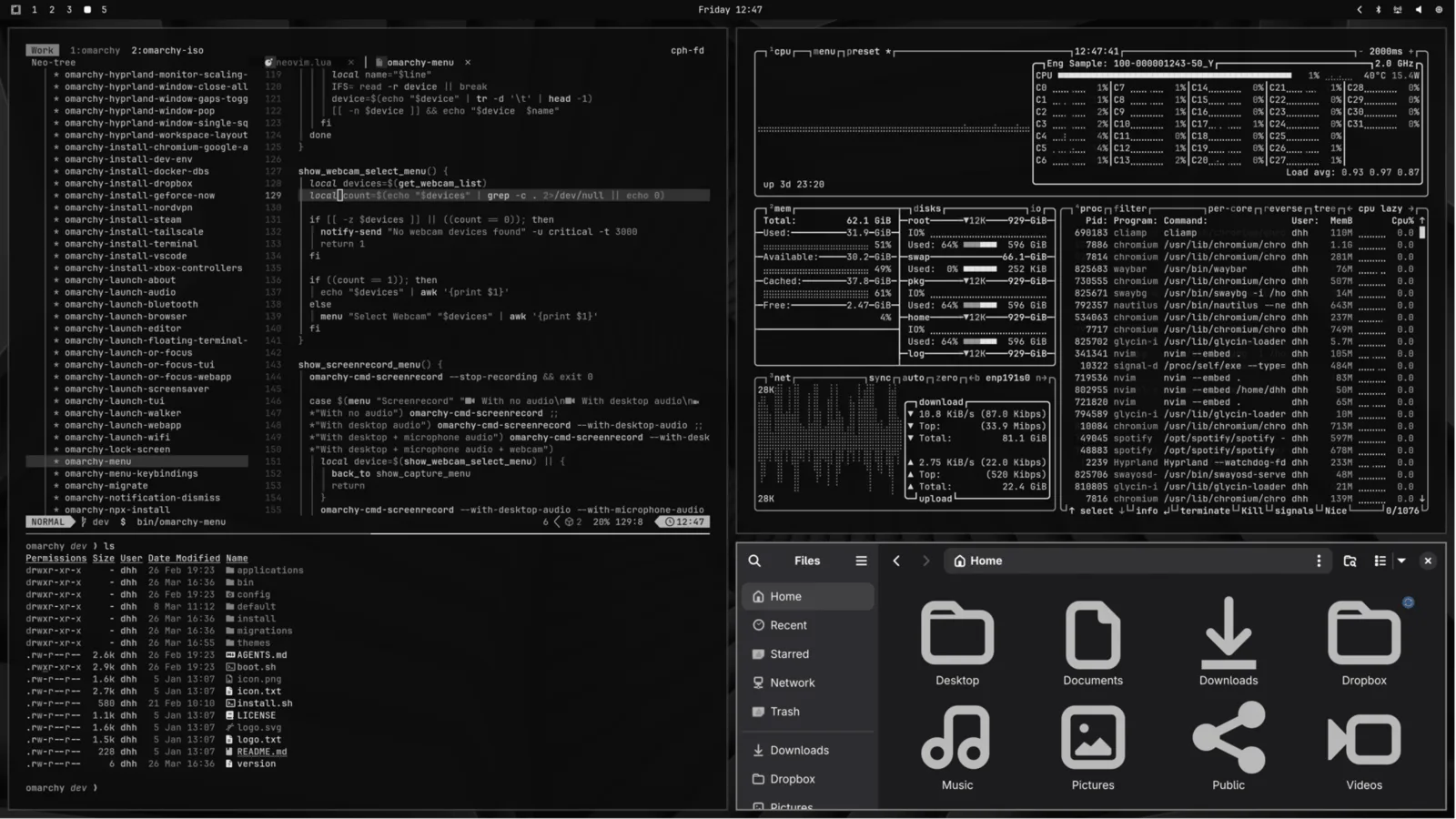Viewport: 1456px width, 819px height.
Task: Toggle auto scaling in btop net
Action: point(913,378)
